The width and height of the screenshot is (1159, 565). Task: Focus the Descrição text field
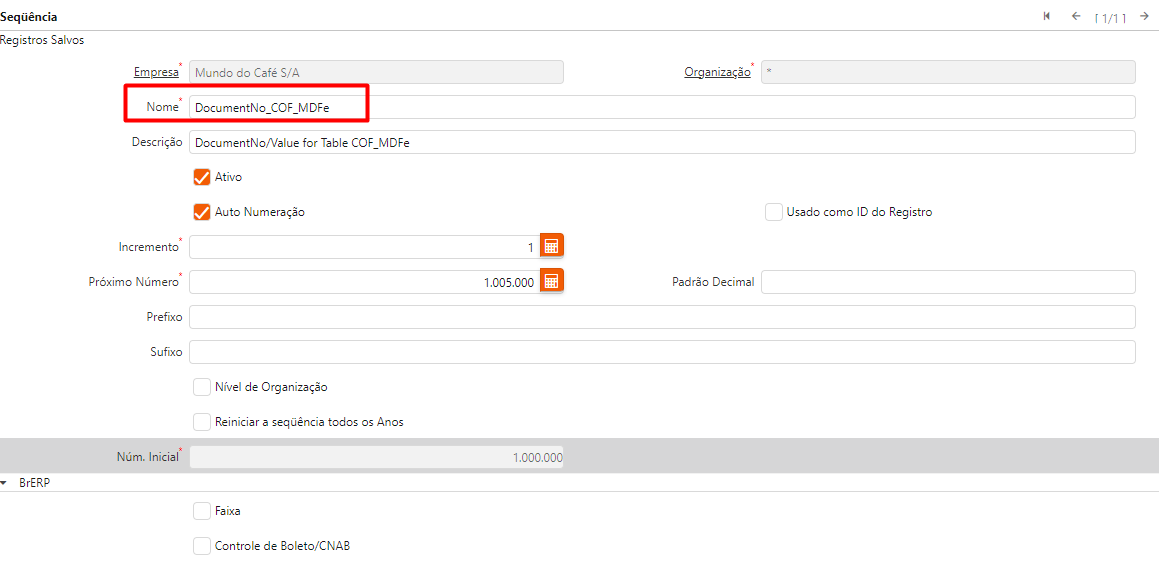click(662, 142)
